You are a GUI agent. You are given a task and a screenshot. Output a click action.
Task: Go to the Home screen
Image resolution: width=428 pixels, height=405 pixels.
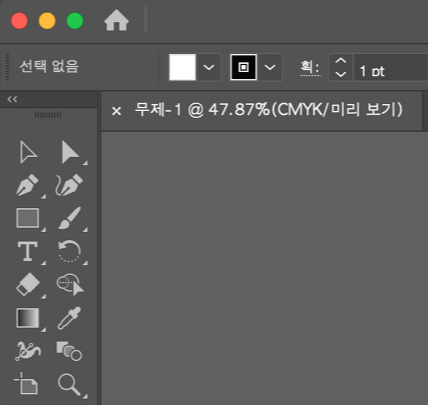pos(116,21)
